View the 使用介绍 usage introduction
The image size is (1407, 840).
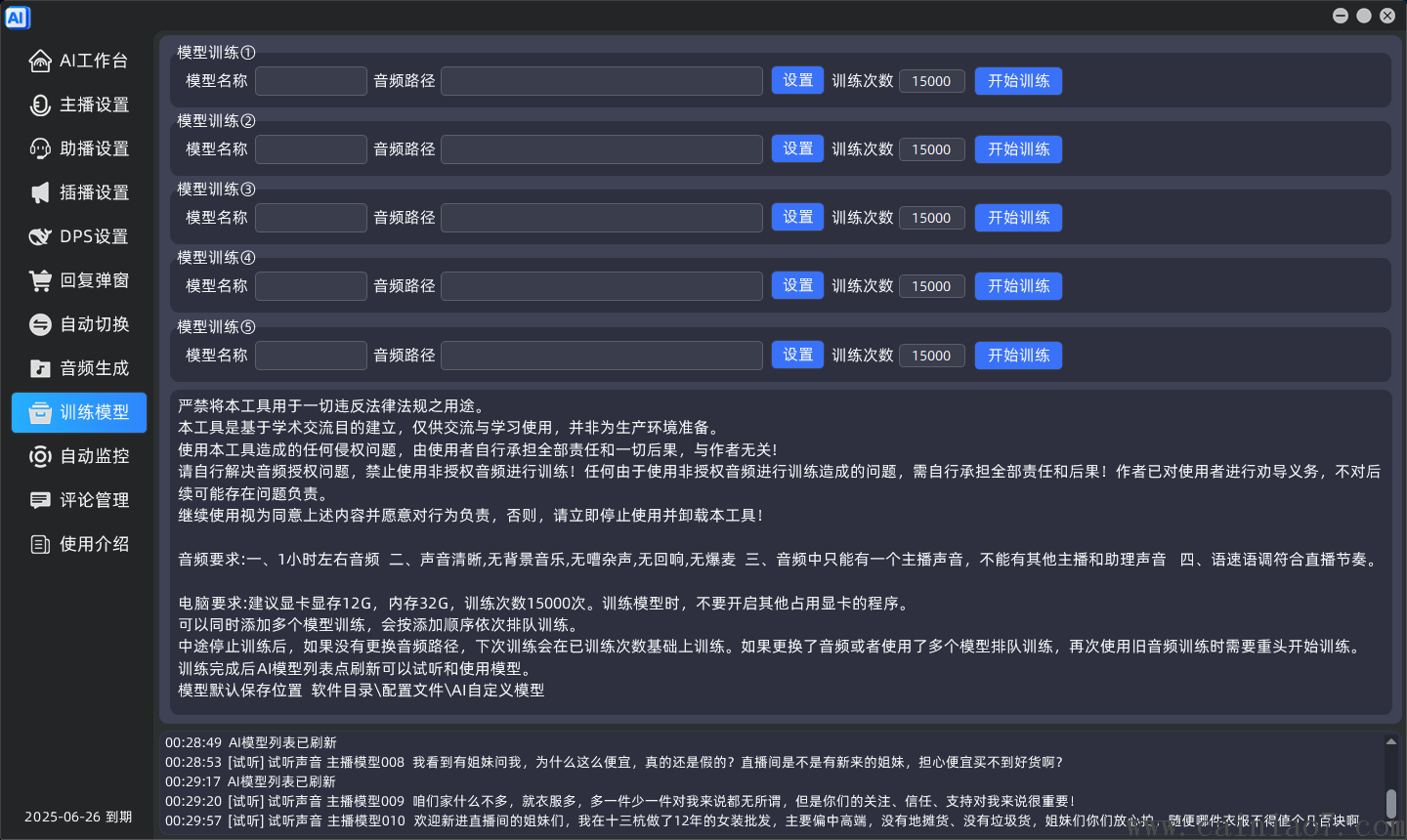coord(78,544)
